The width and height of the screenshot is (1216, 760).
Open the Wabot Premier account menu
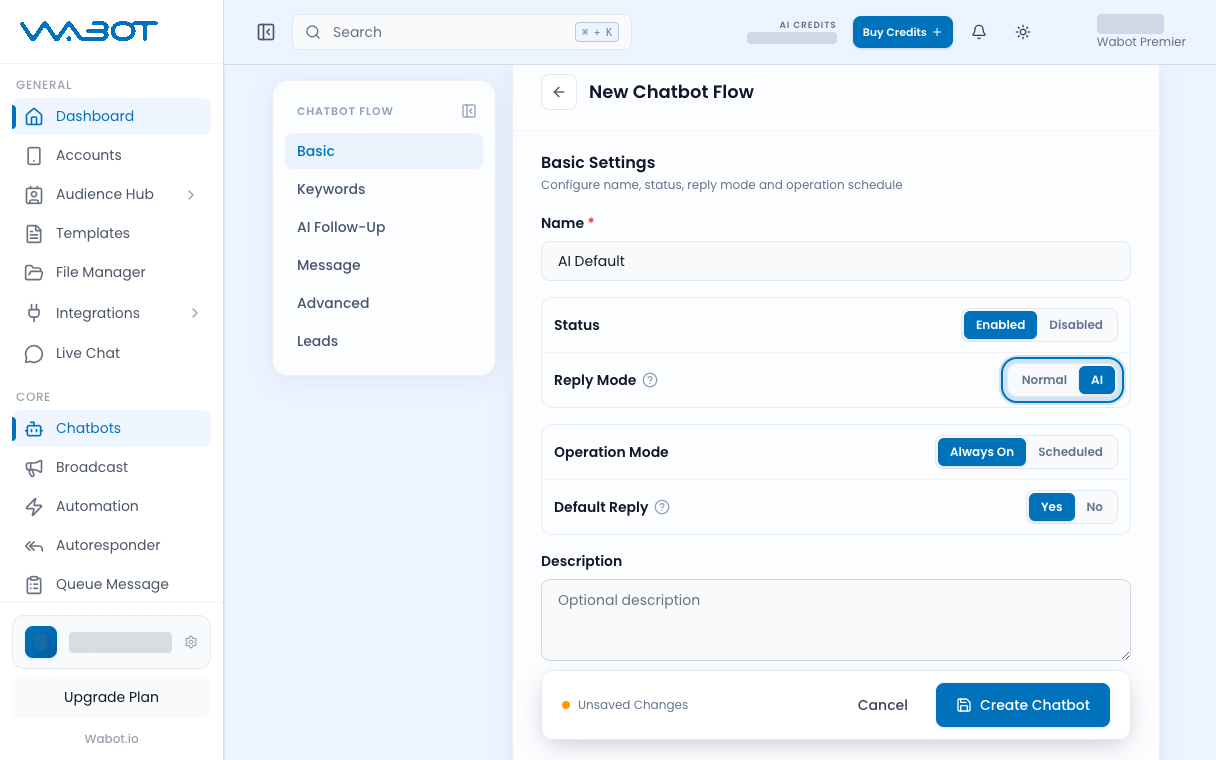click(x=1141, y=31)
